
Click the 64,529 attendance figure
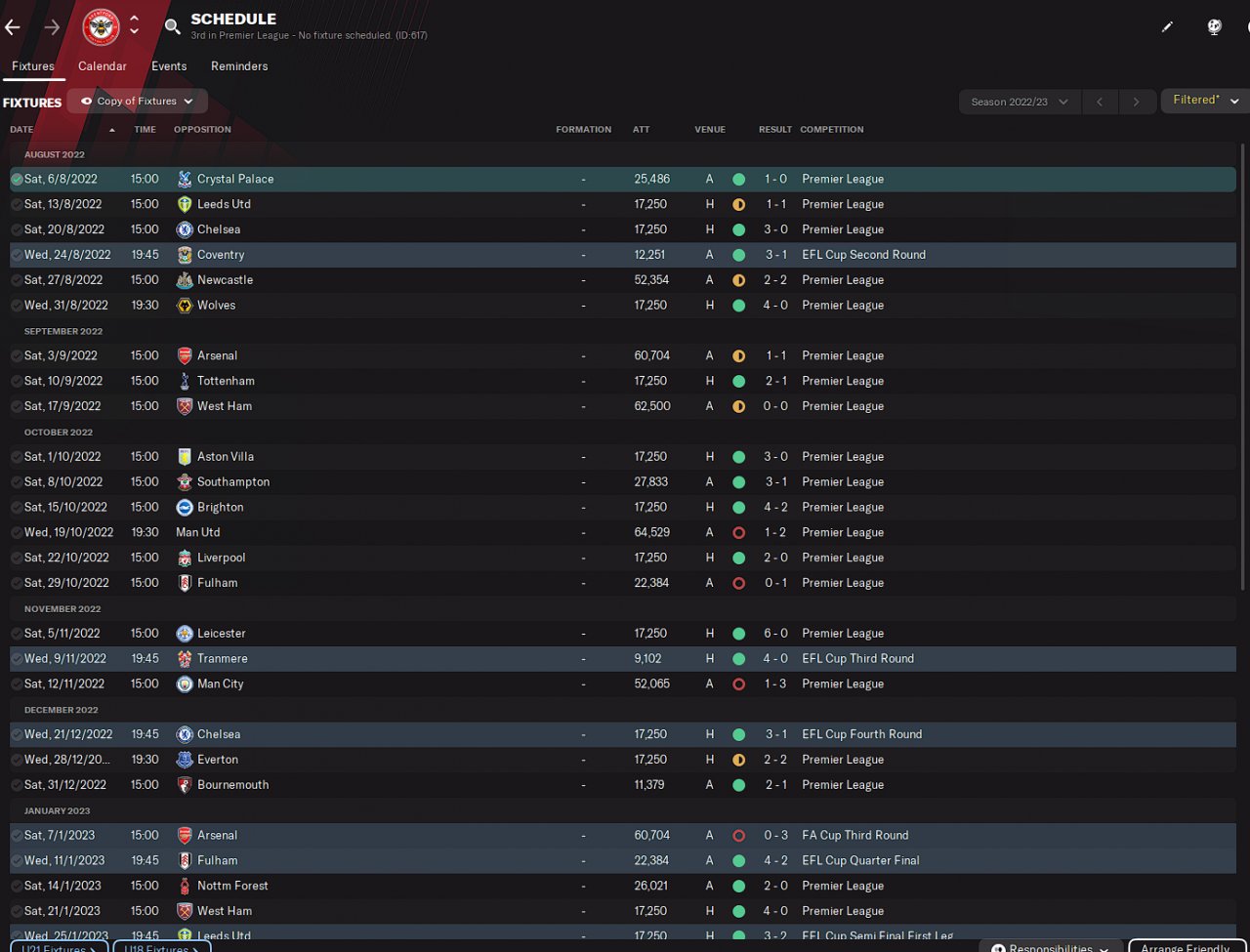coord(652,533)
